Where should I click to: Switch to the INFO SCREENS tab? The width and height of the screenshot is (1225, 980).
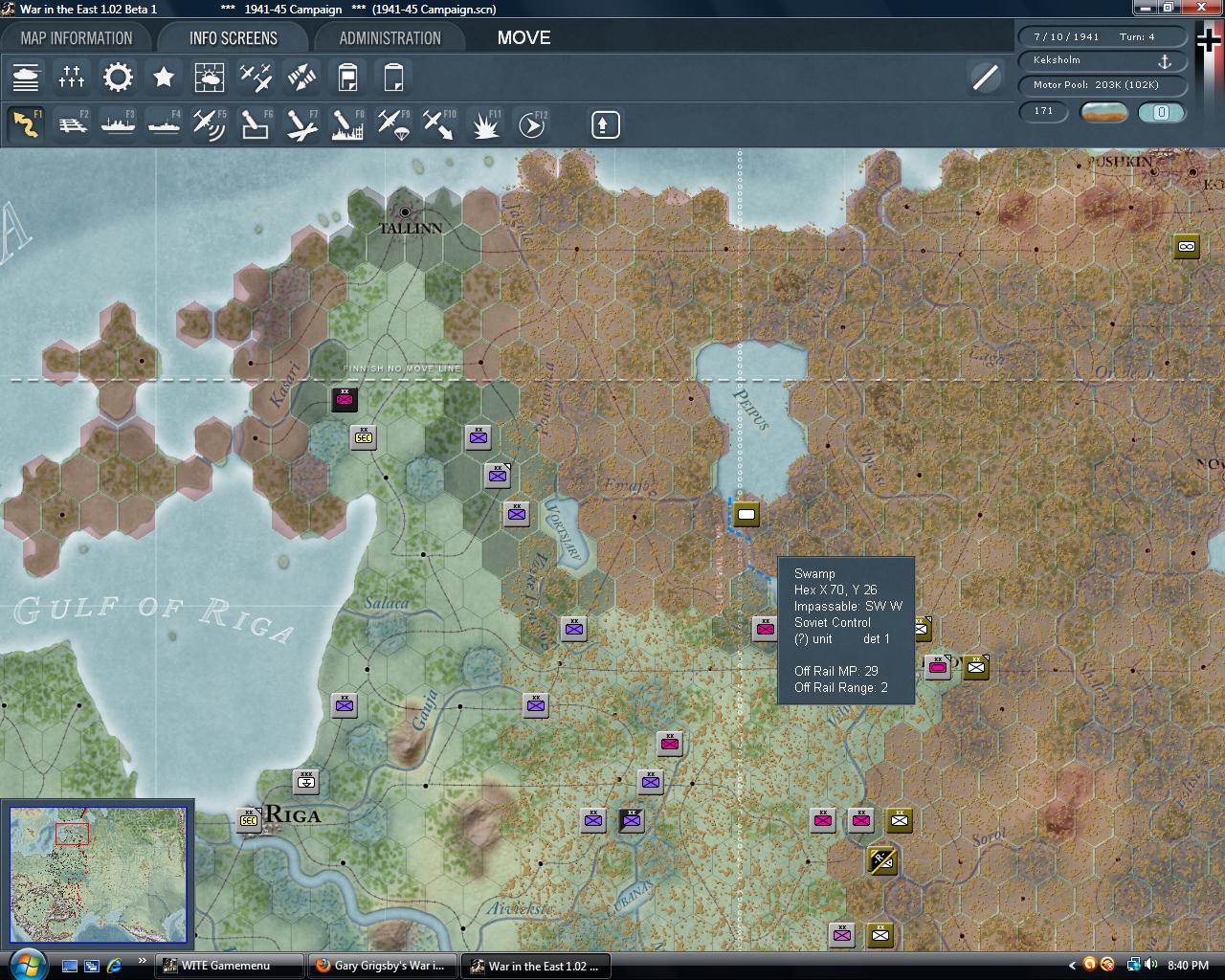click(233, 38)
